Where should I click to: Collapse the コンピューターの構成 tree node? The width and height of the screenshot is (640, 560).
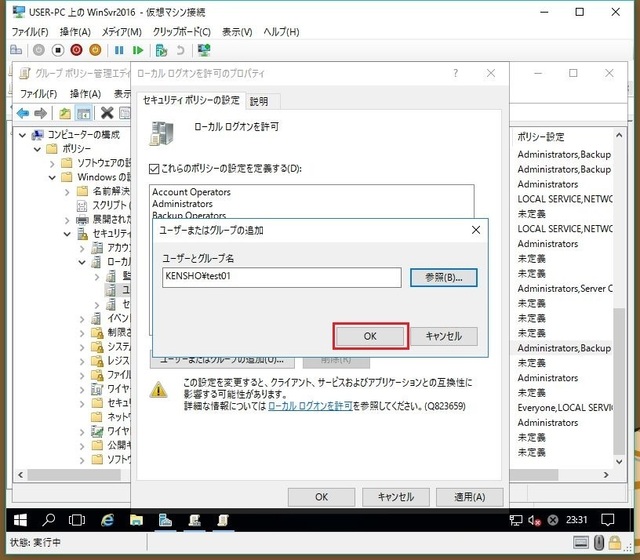[24, 134]
